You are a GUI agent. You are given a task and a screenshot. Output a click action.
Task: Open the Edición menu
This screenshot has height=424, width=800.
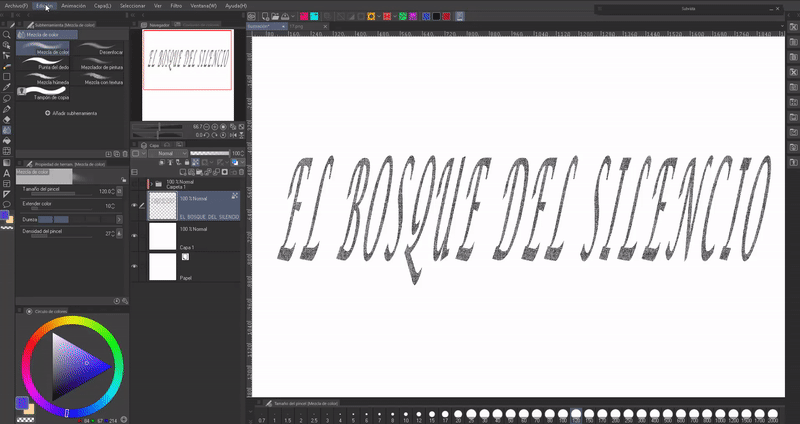(44, 5)
